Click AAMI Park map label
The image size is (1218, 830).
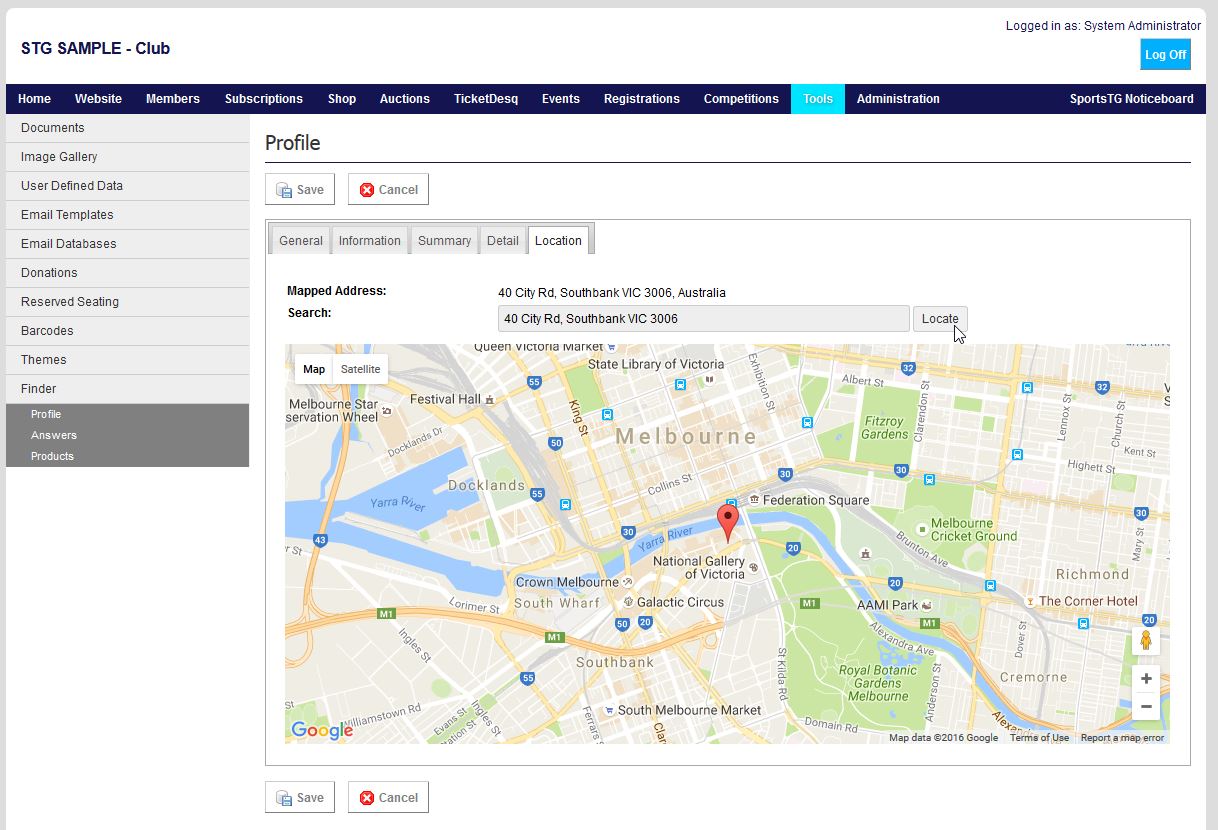[887, 605]
